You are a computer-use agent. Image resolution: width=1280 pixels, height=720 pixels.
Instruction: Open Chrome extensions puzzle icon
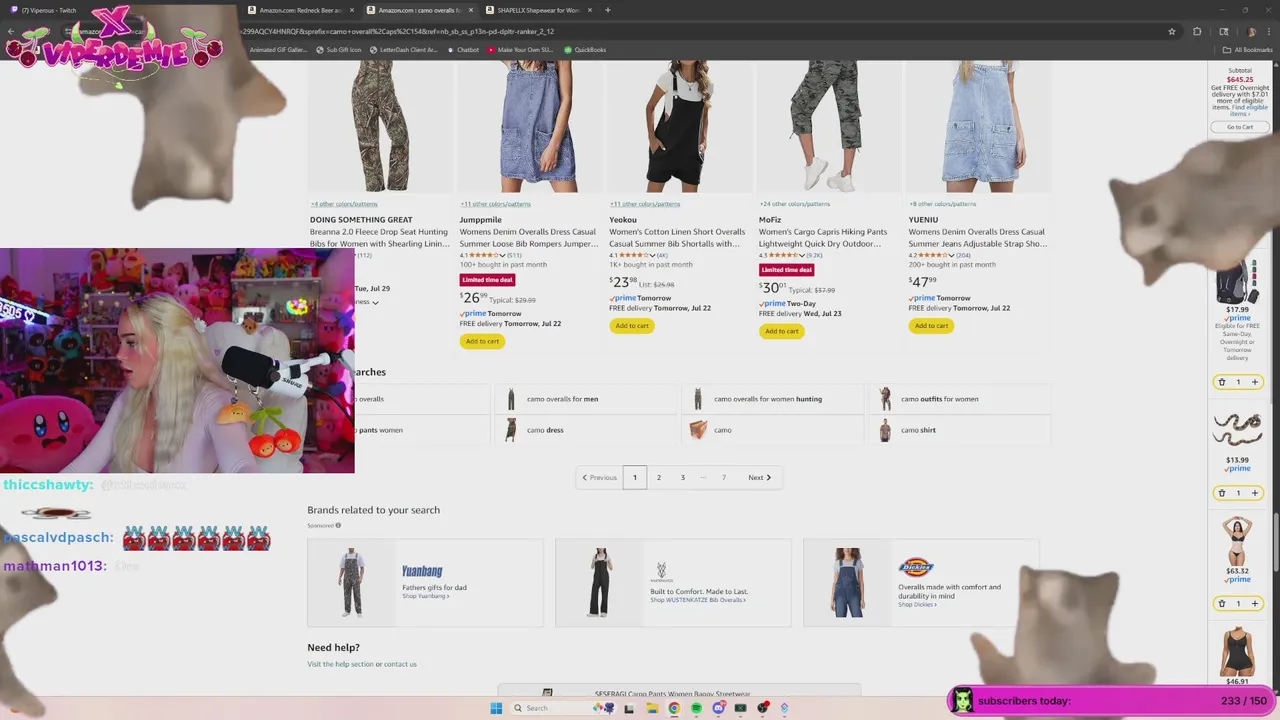(1197, 31)
